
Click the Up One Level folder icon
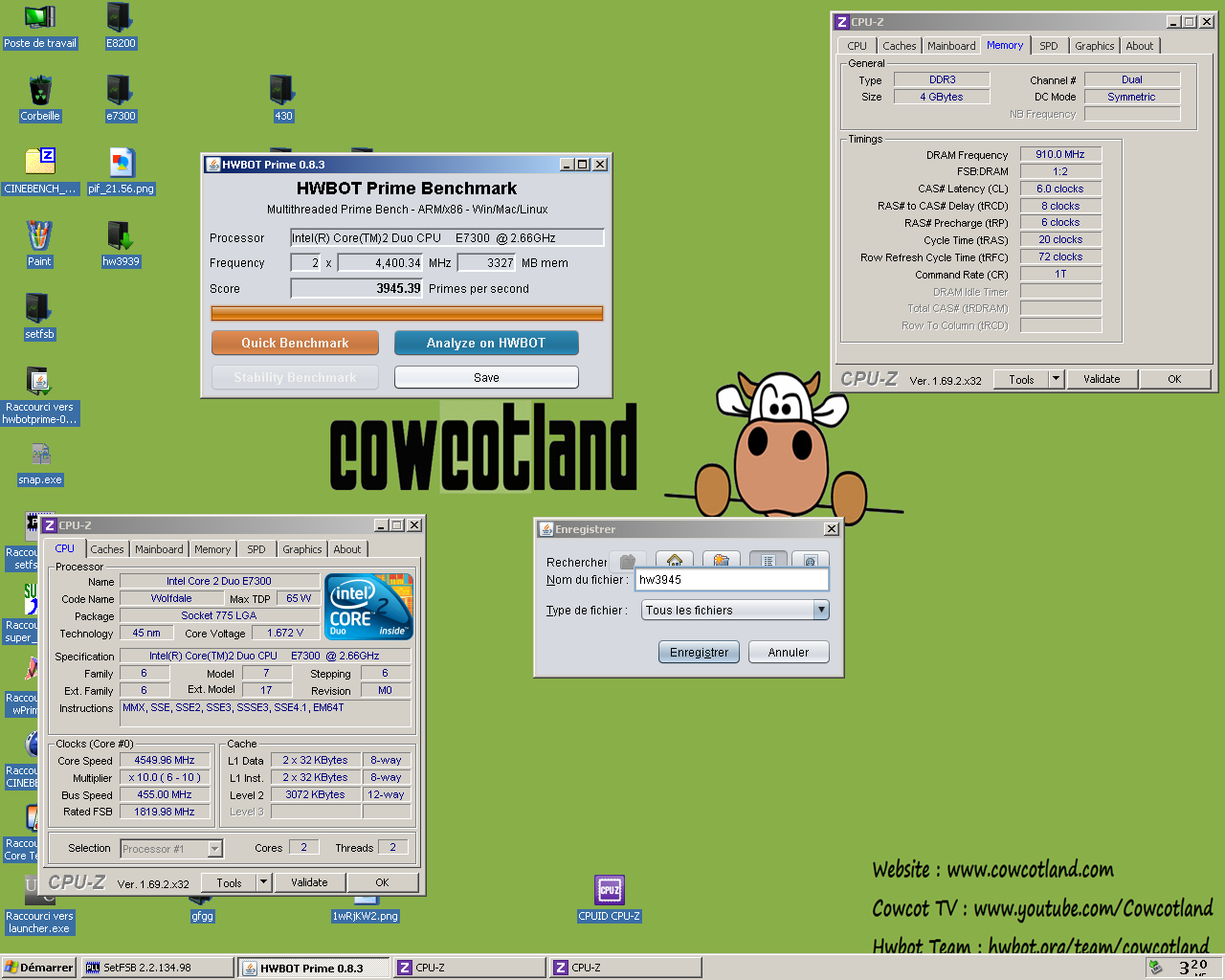click(x=628, y=562)
